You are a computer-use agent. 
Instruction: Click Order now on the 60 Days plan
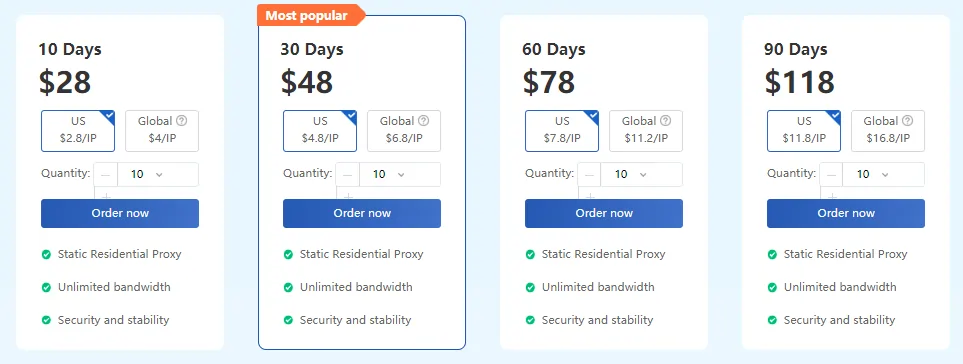(x=604, y=213)
